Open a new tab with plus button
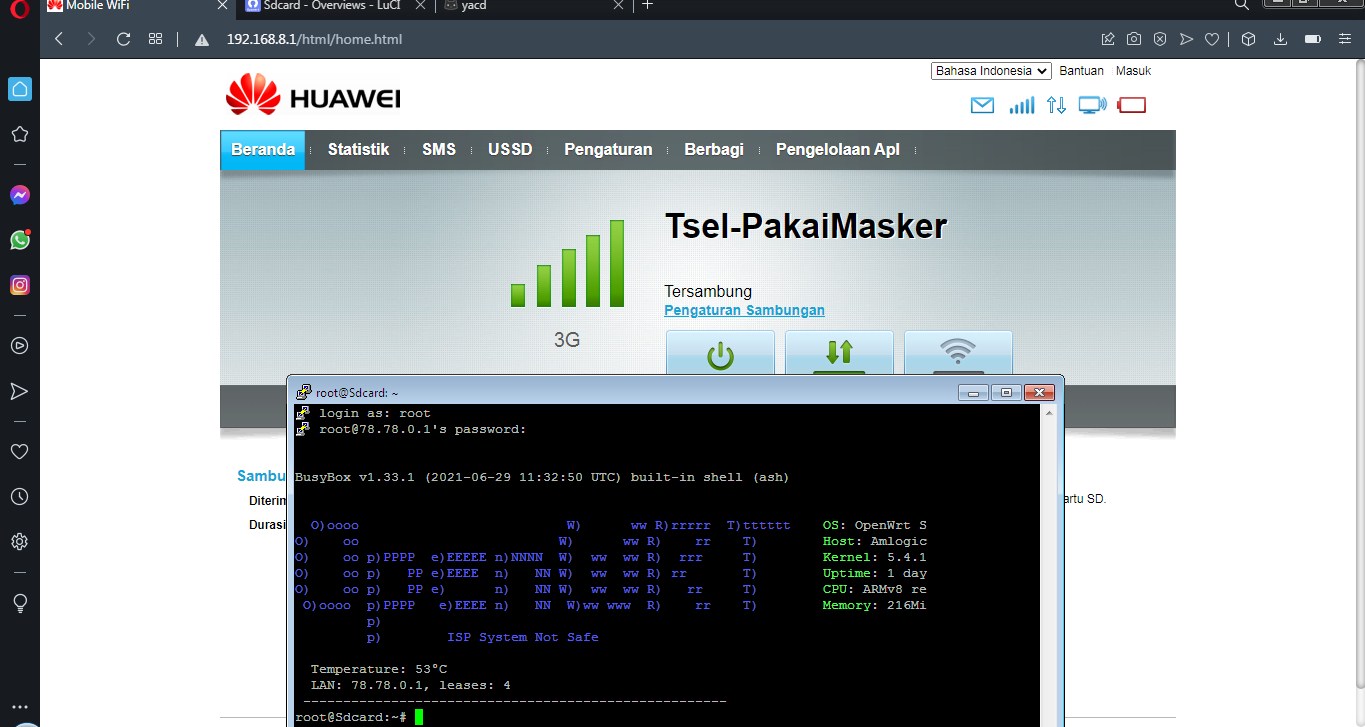The height and width of the screenshot is (727, 1365). coord(647,5)
